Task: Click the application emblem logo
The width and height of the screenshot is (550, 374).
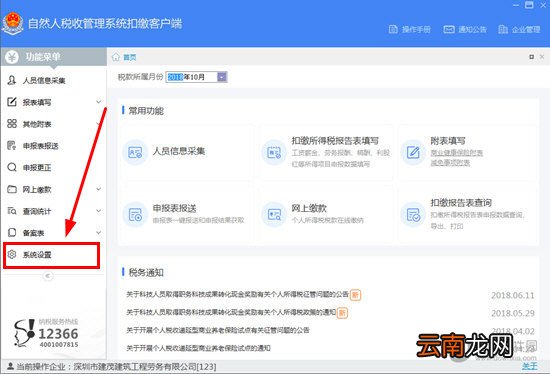Action: click(x=13, y=24)
